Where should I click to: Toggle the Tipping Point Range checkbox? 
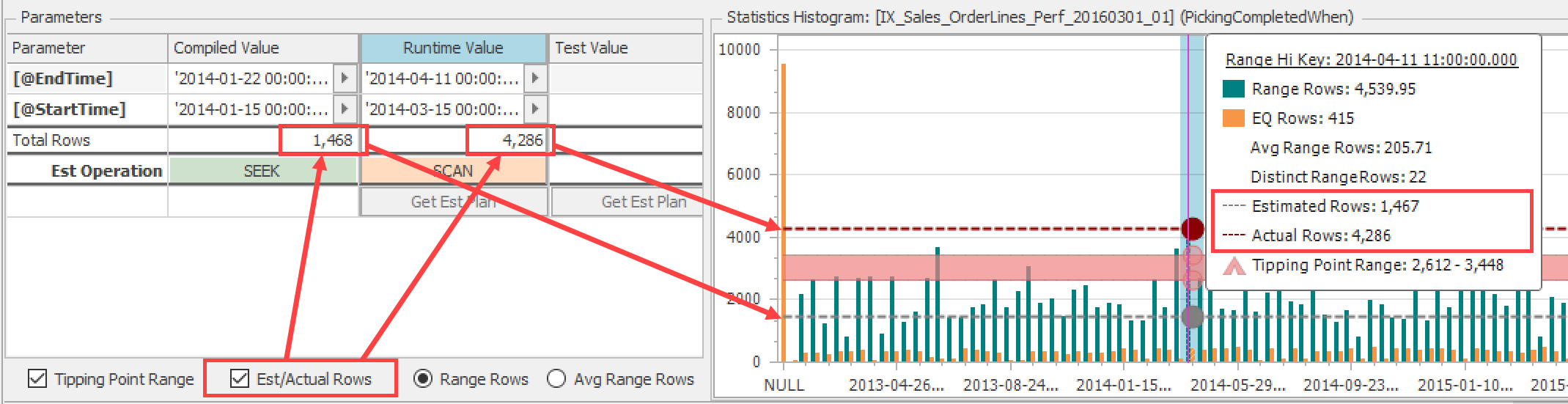tap(37, 379)
